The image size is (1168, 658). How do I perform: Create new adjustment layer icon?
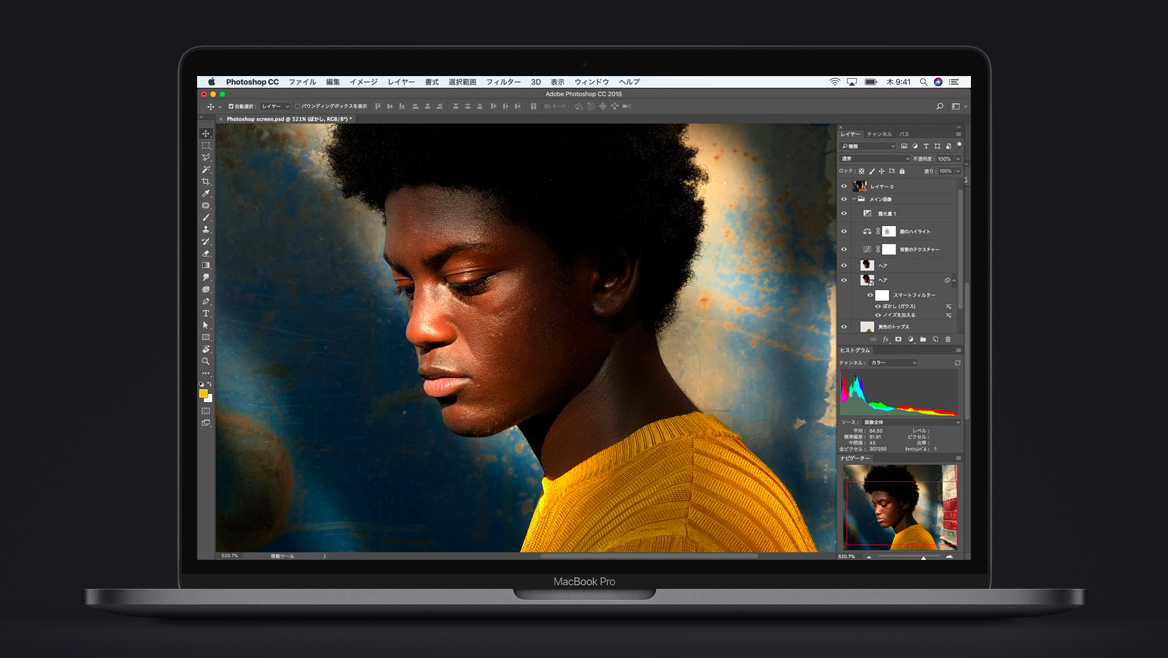point(910,339)
